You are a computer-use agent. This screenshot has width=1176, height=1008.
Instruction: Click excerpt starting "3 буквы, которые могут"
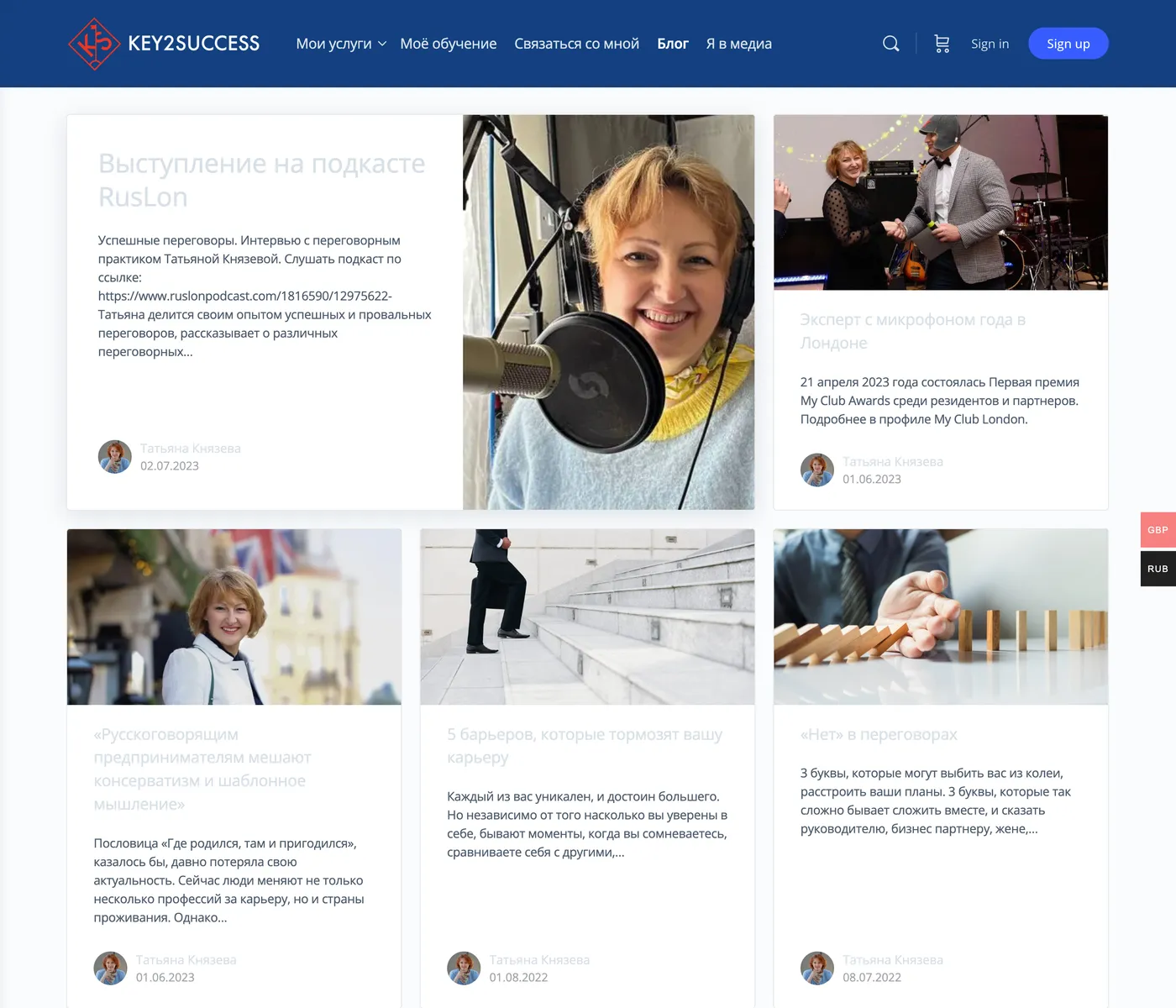pos(936,801)
